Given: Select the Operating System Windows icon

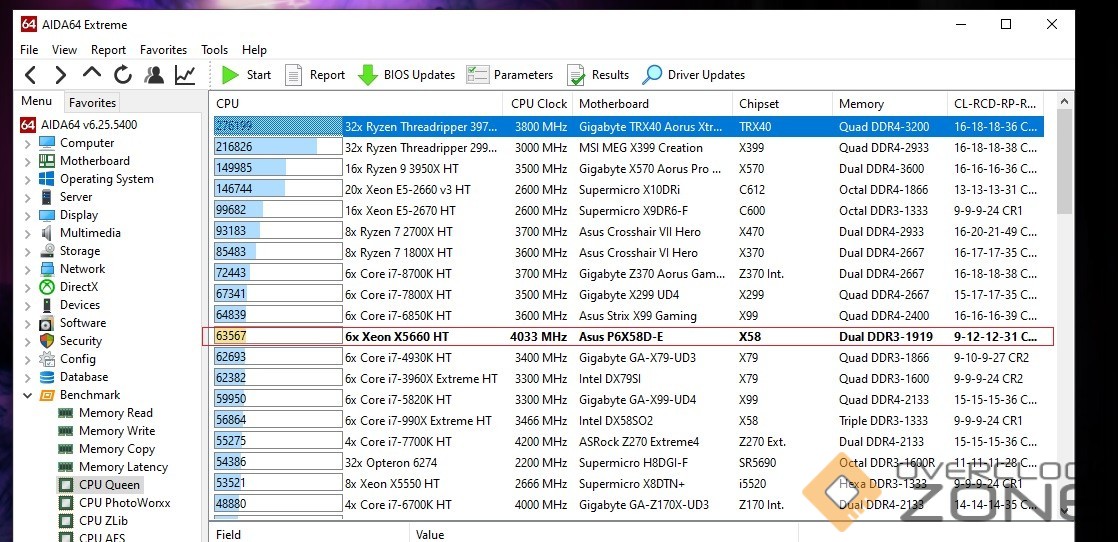Looking at the screenshot, I should tap(47, 179).
